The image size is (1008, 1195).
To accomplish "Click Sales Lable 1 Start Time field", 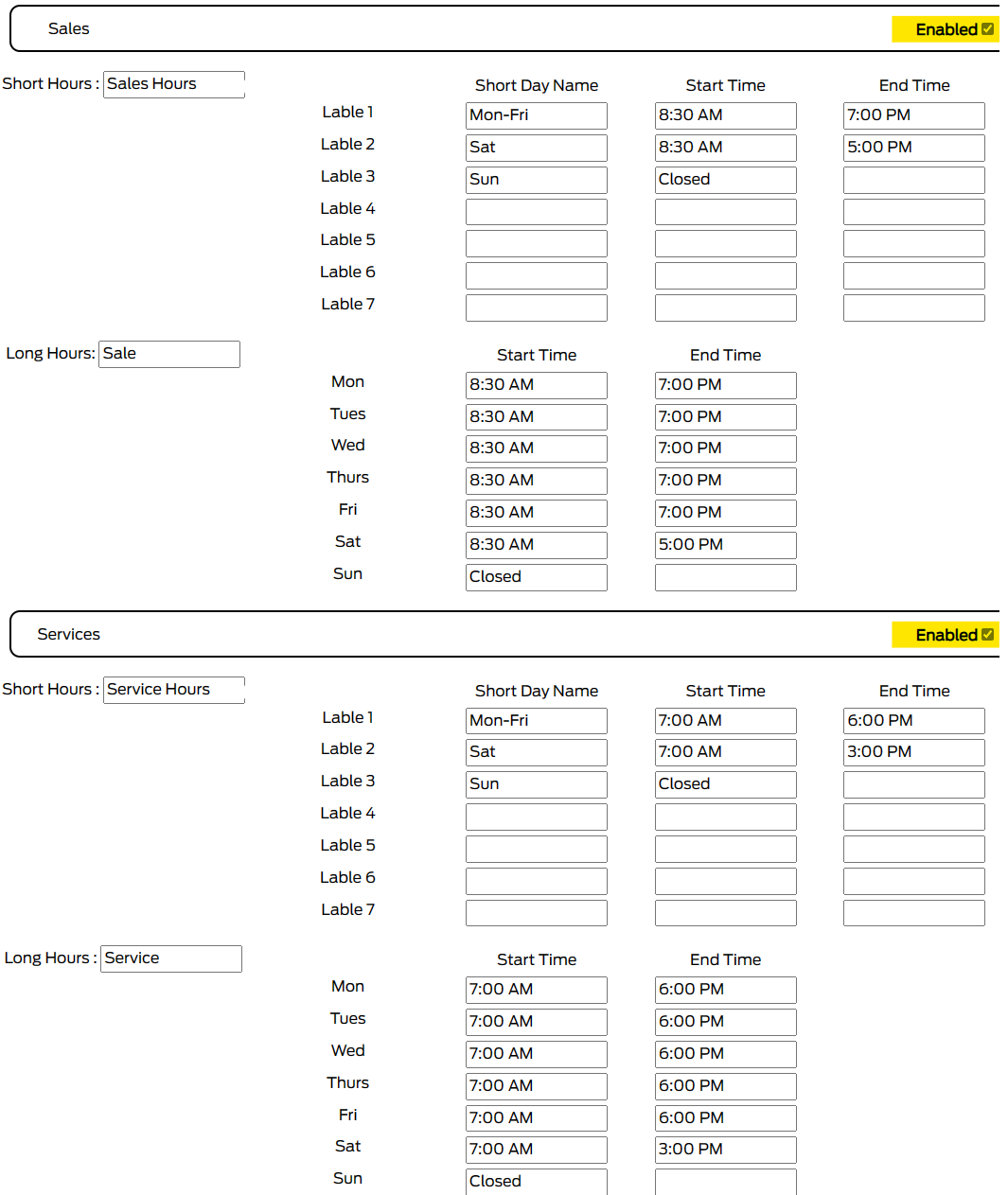I will [726, 115].
